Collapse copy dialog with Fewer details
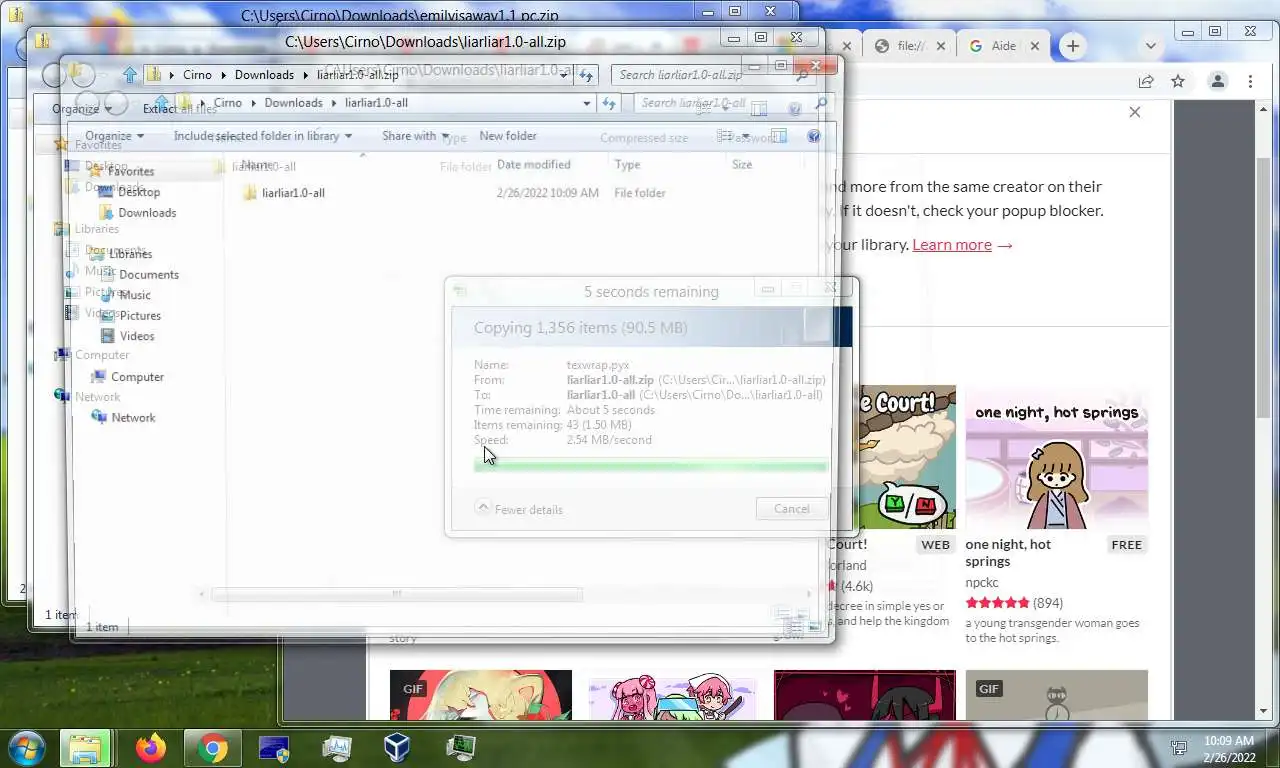This screenshot has width=1280, height=768. [519, 509]
